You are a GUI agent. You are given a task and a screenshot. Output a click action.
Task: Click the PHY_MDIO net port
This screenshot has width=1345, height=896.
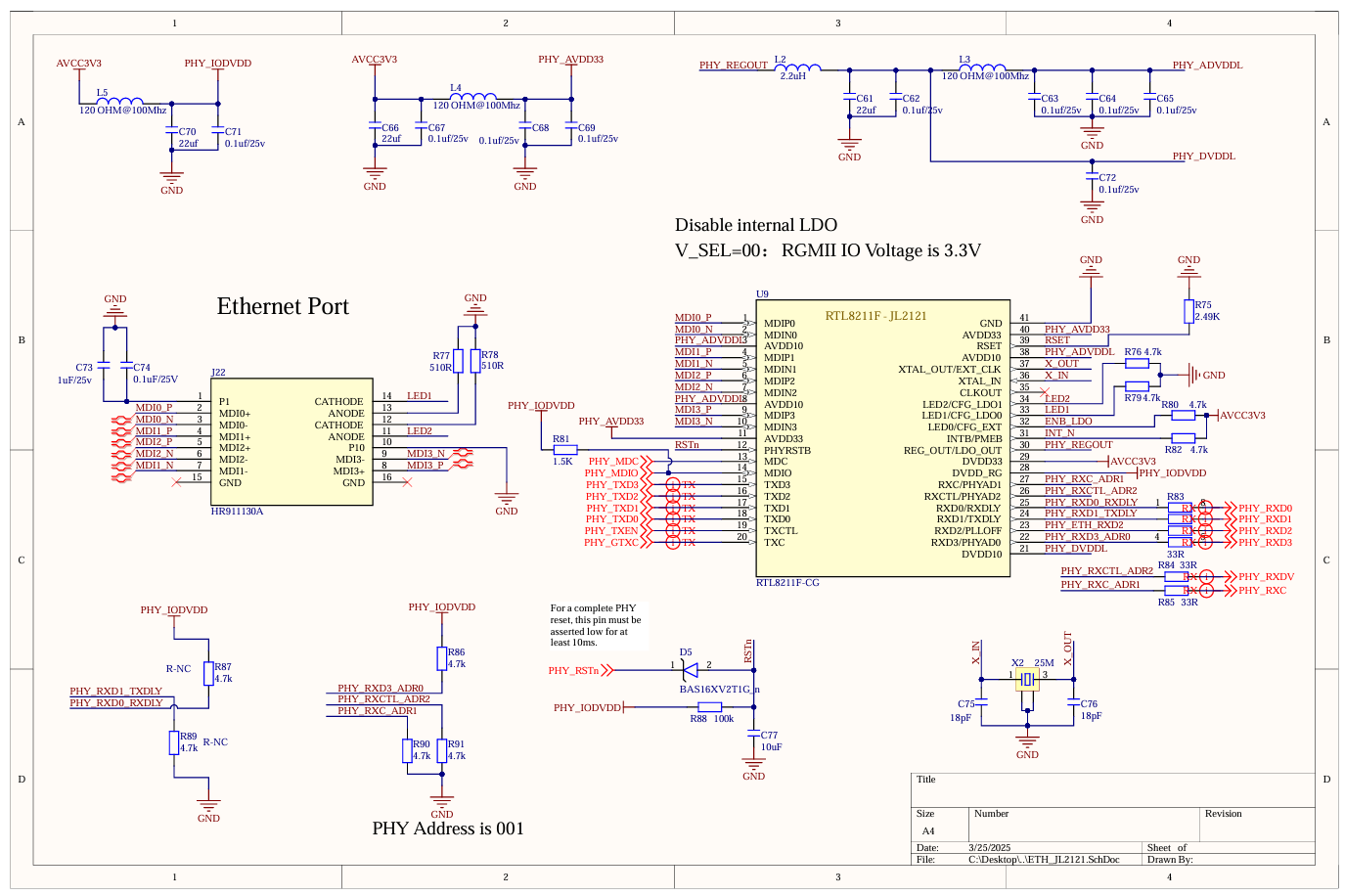tap(617, 472)
